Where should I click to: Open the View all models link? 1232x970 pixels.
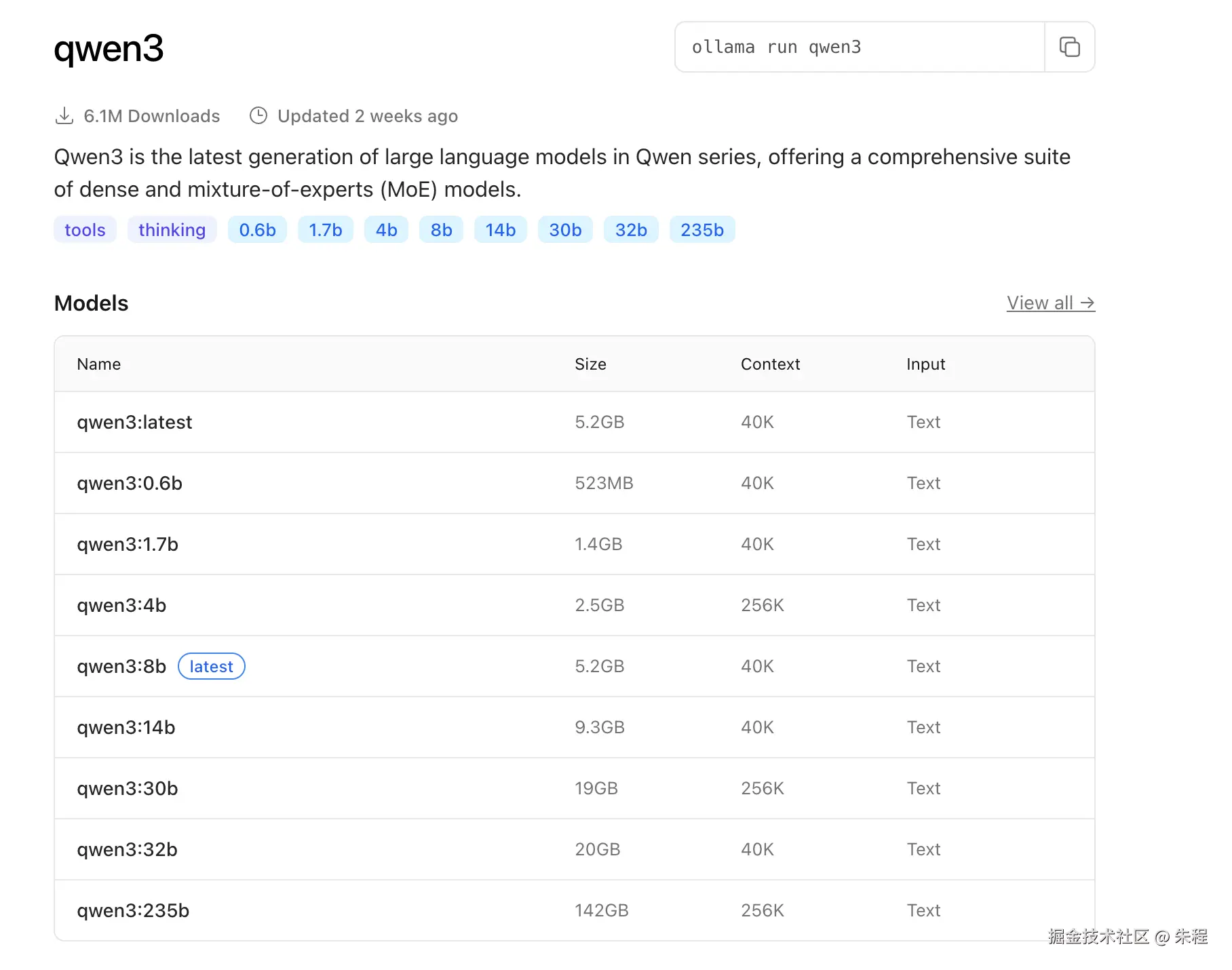click(1050, 303)
